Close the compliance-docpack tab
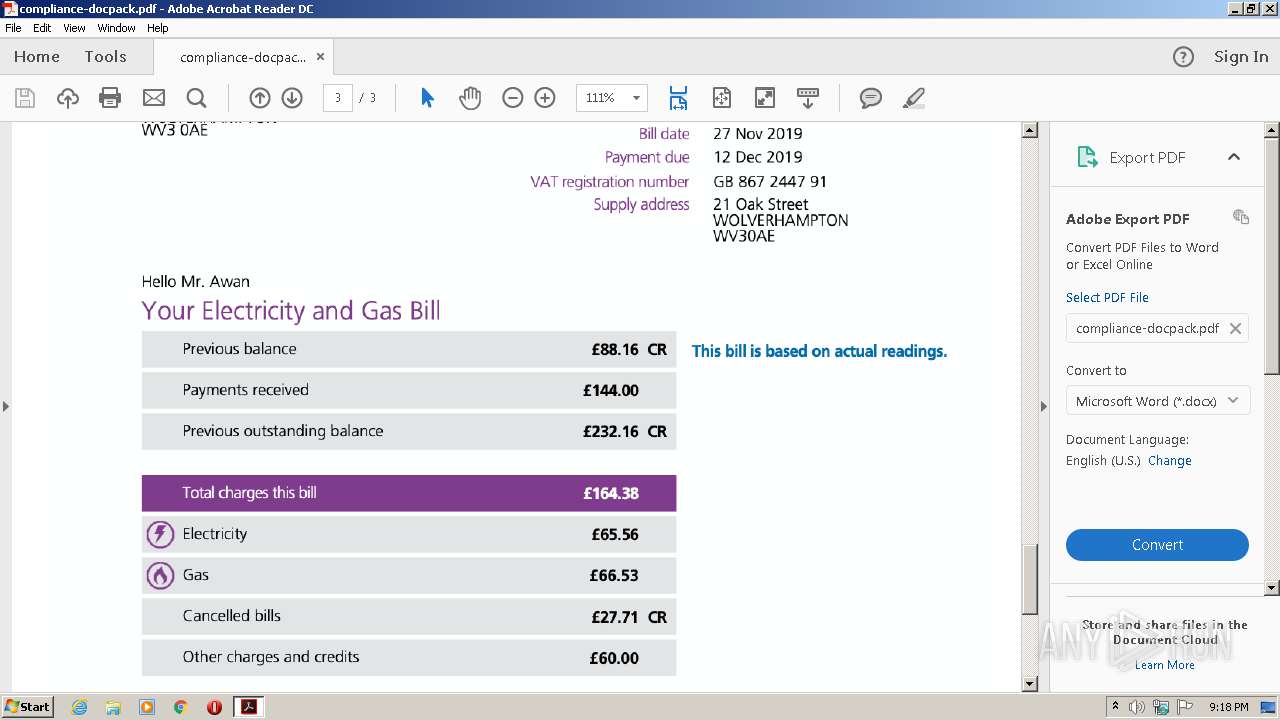Image resolution: width=1280 pixels, height=720 pixels. 320,57
